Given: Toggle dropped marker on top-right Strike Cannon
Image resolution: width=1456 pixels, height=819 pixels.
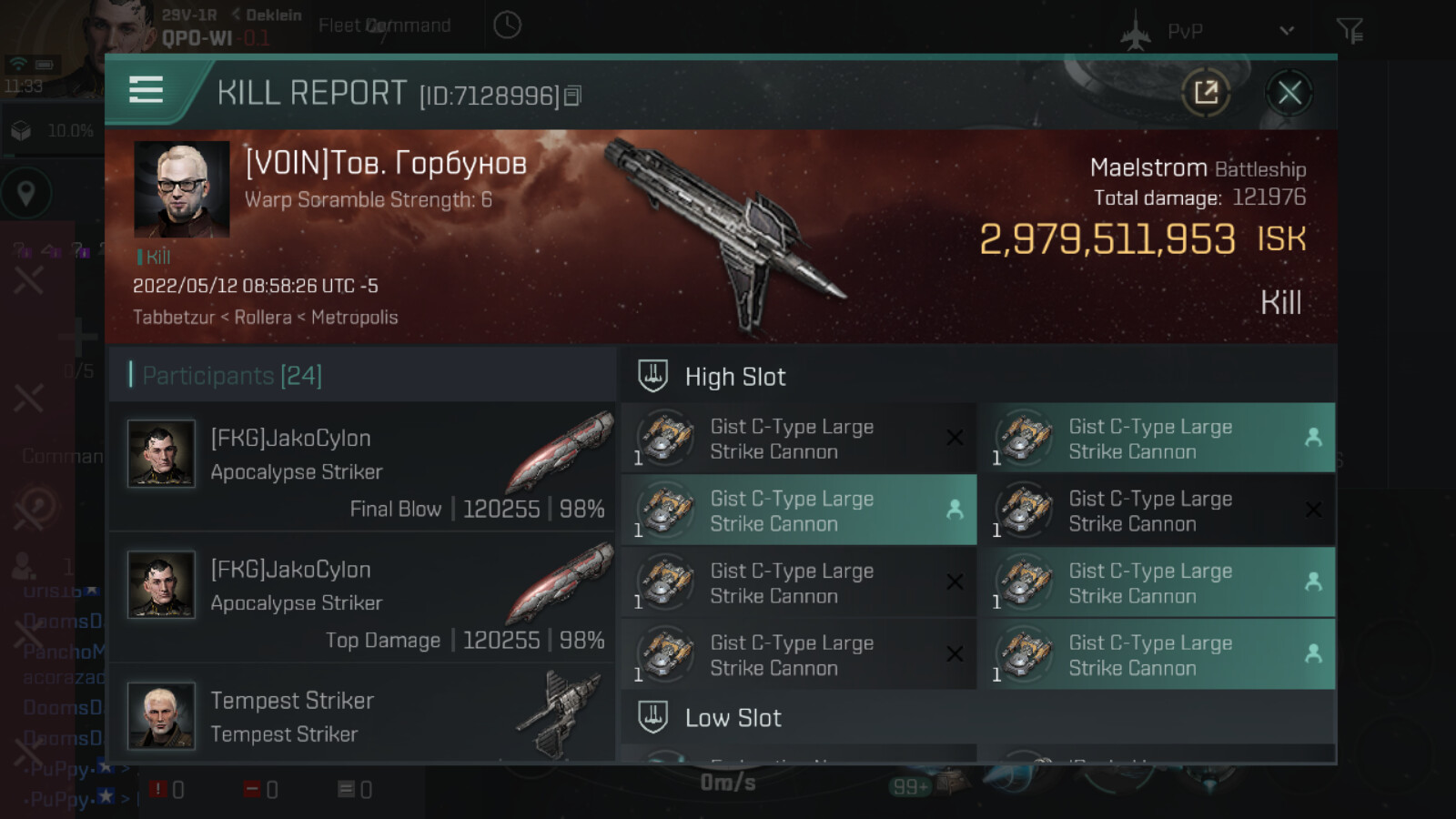Looking at the screenshot, I should [x=1313, y=438].
